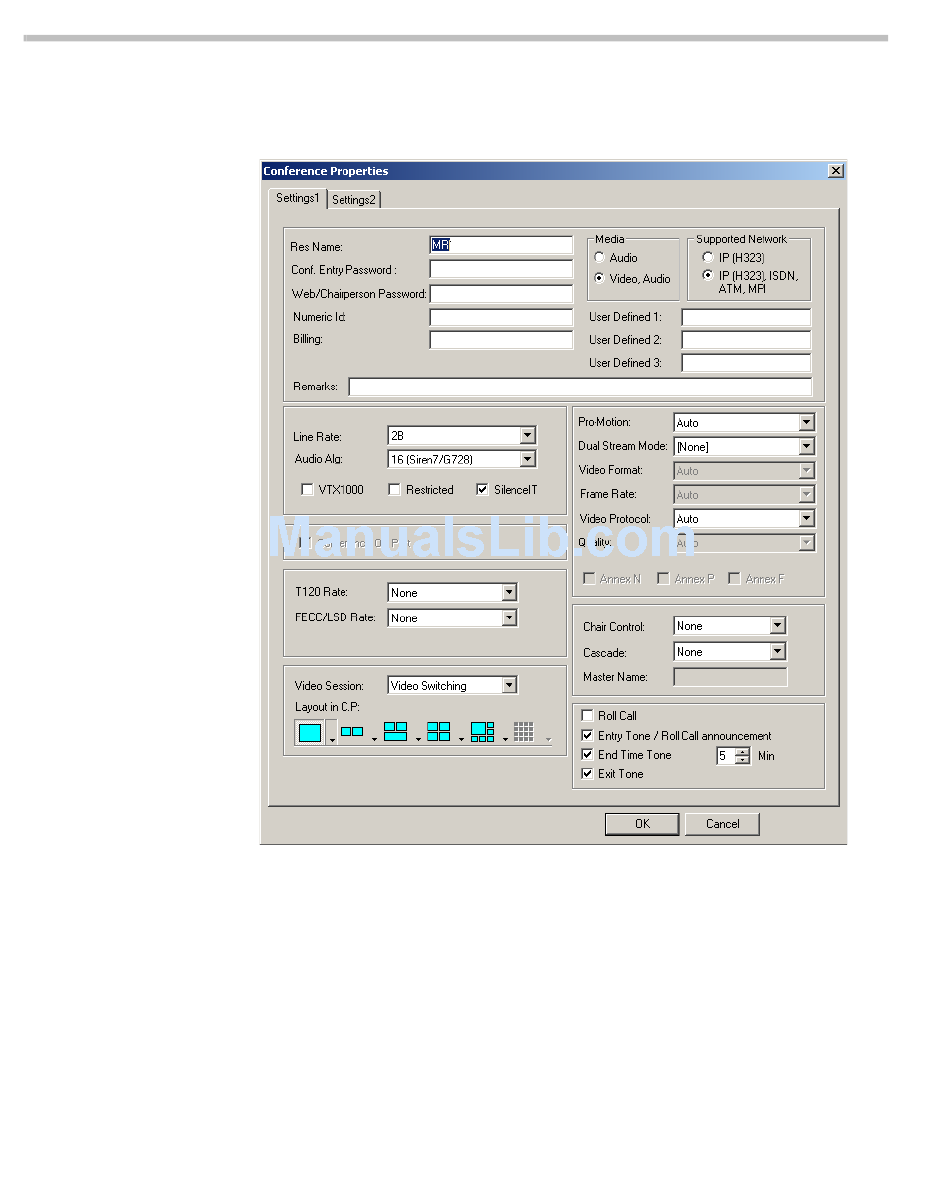This screenshot has width=950, height=1183.
Task: Select the four-window quad layout icon
Action: tap(438, 731)
